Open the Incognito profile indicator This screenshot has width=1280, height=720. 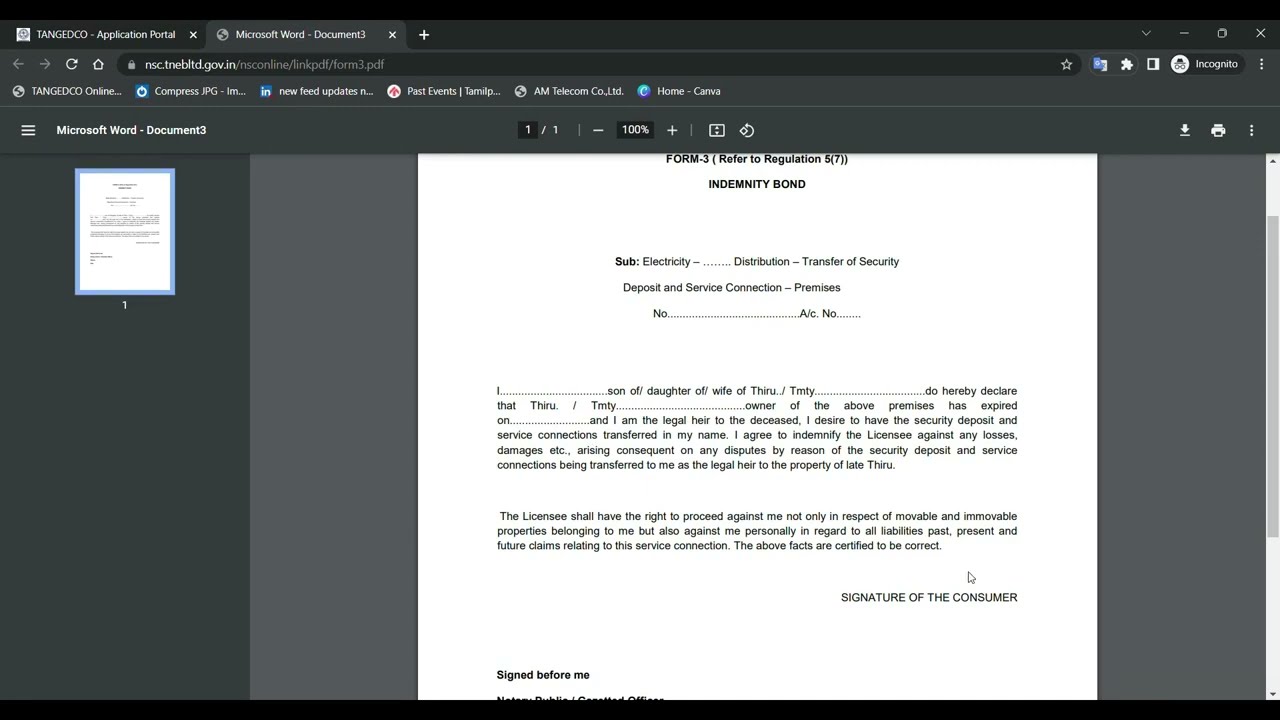pos(1206,64)
